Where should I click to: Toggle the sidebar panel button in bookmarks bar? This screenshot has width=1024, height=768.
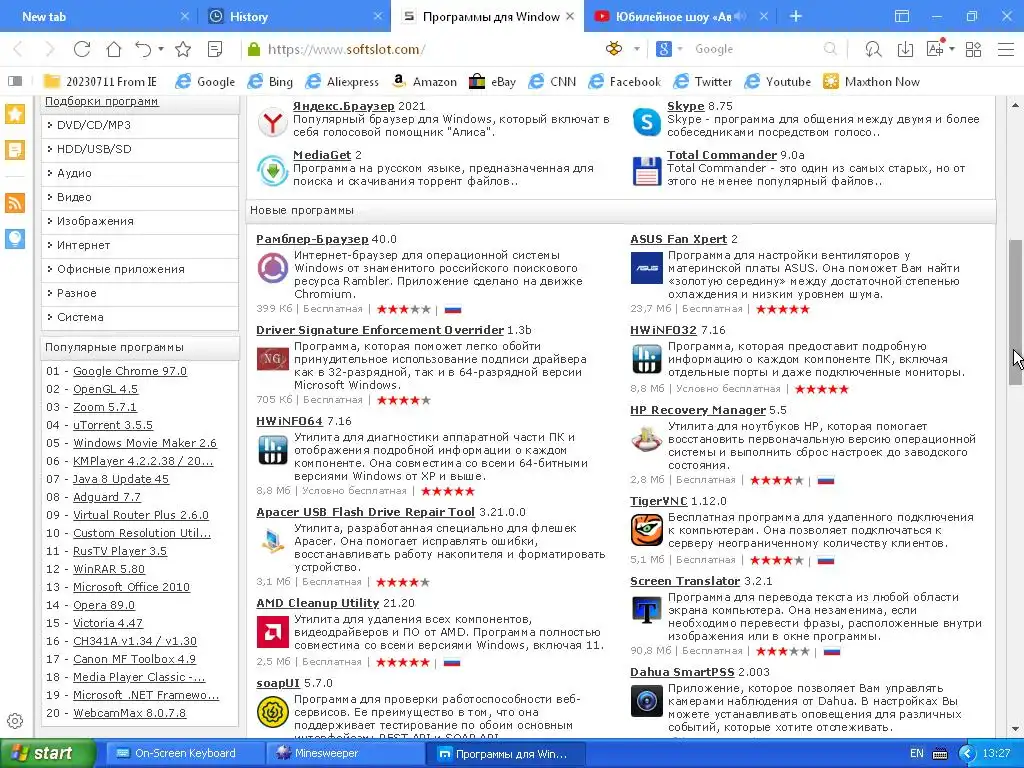coord(15,81)
